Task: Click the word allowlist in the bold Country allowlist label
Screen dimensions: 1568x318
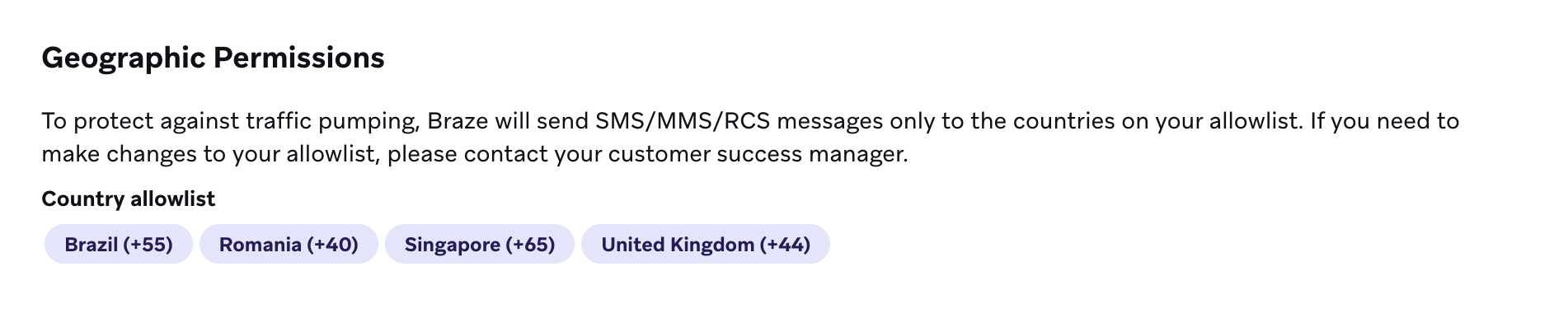Action: [x=172, y=199]
